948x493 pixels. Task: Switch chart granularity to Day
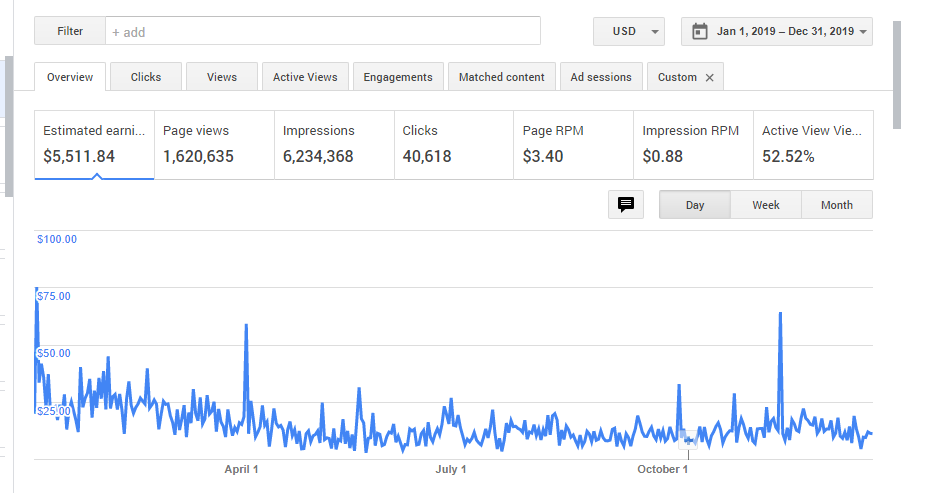pos(694,205)
